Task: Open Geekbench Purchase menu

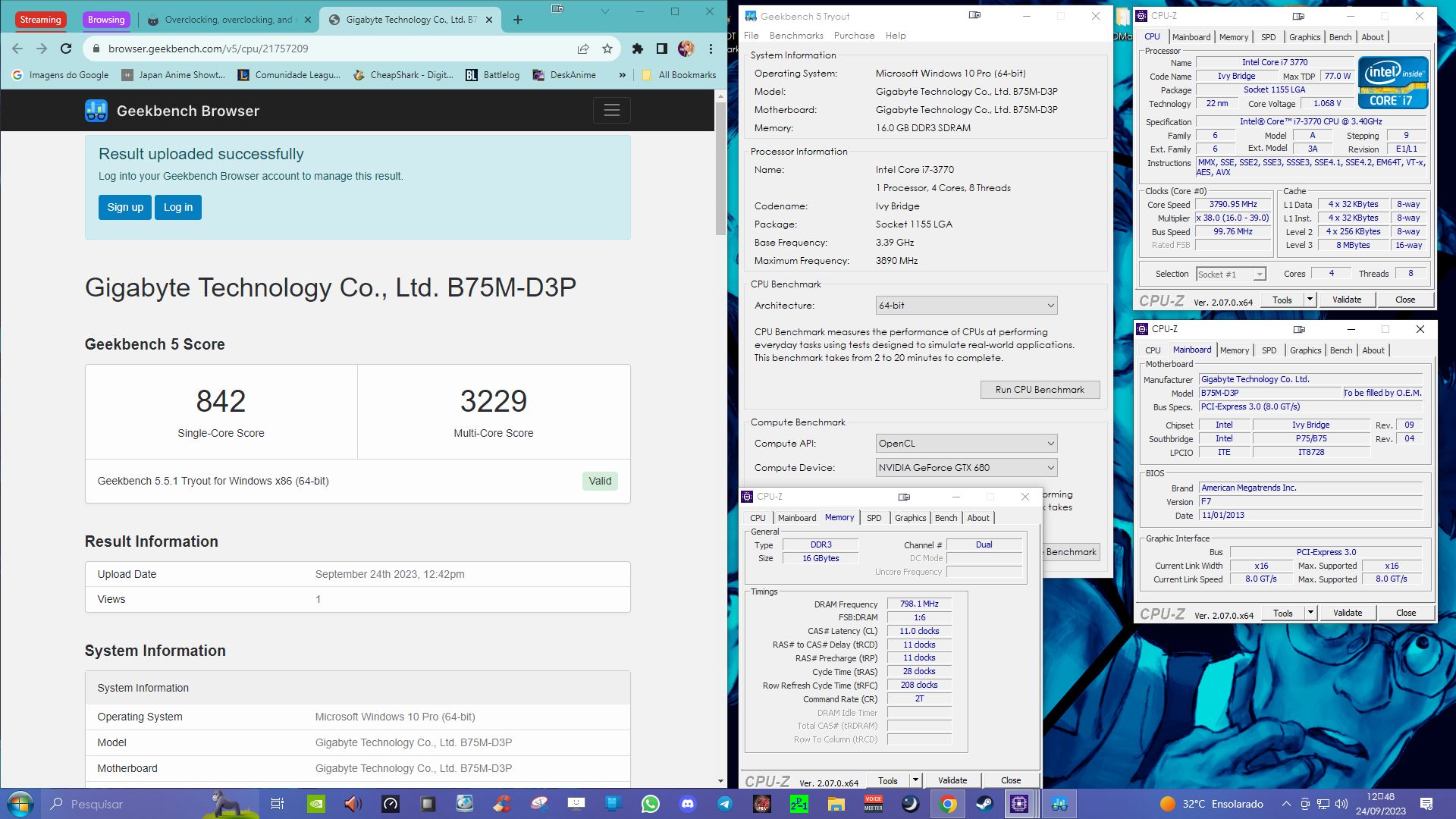Action: 854,36
